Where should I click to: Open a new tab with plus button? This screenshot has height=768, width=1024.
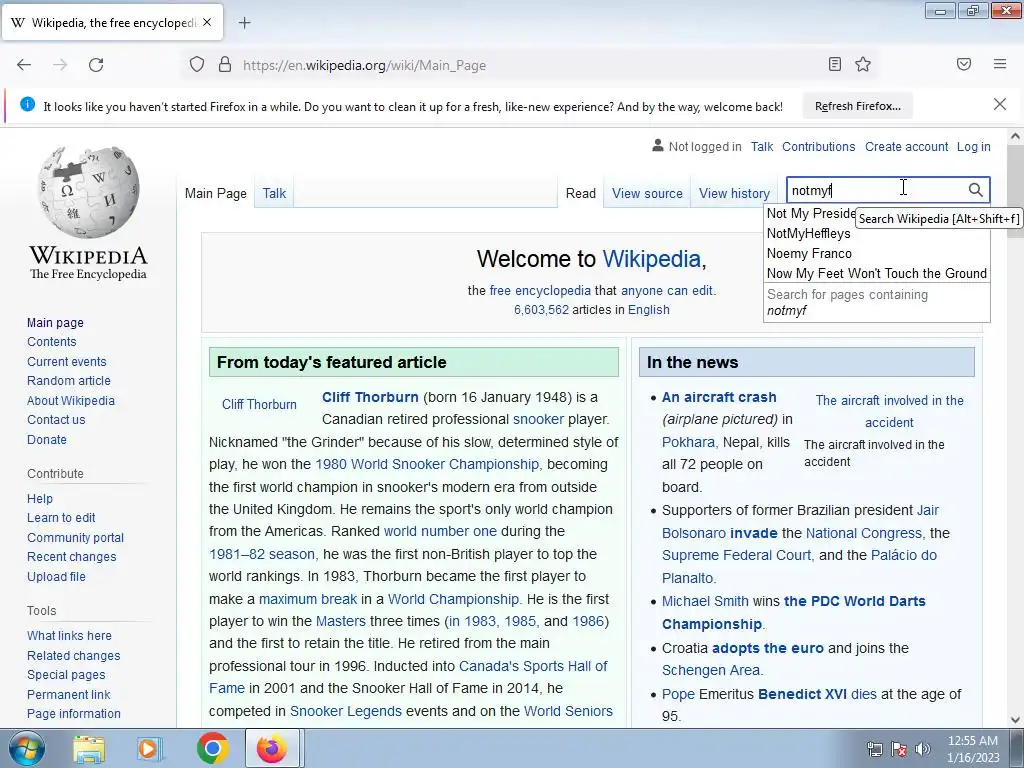(244, 23)
